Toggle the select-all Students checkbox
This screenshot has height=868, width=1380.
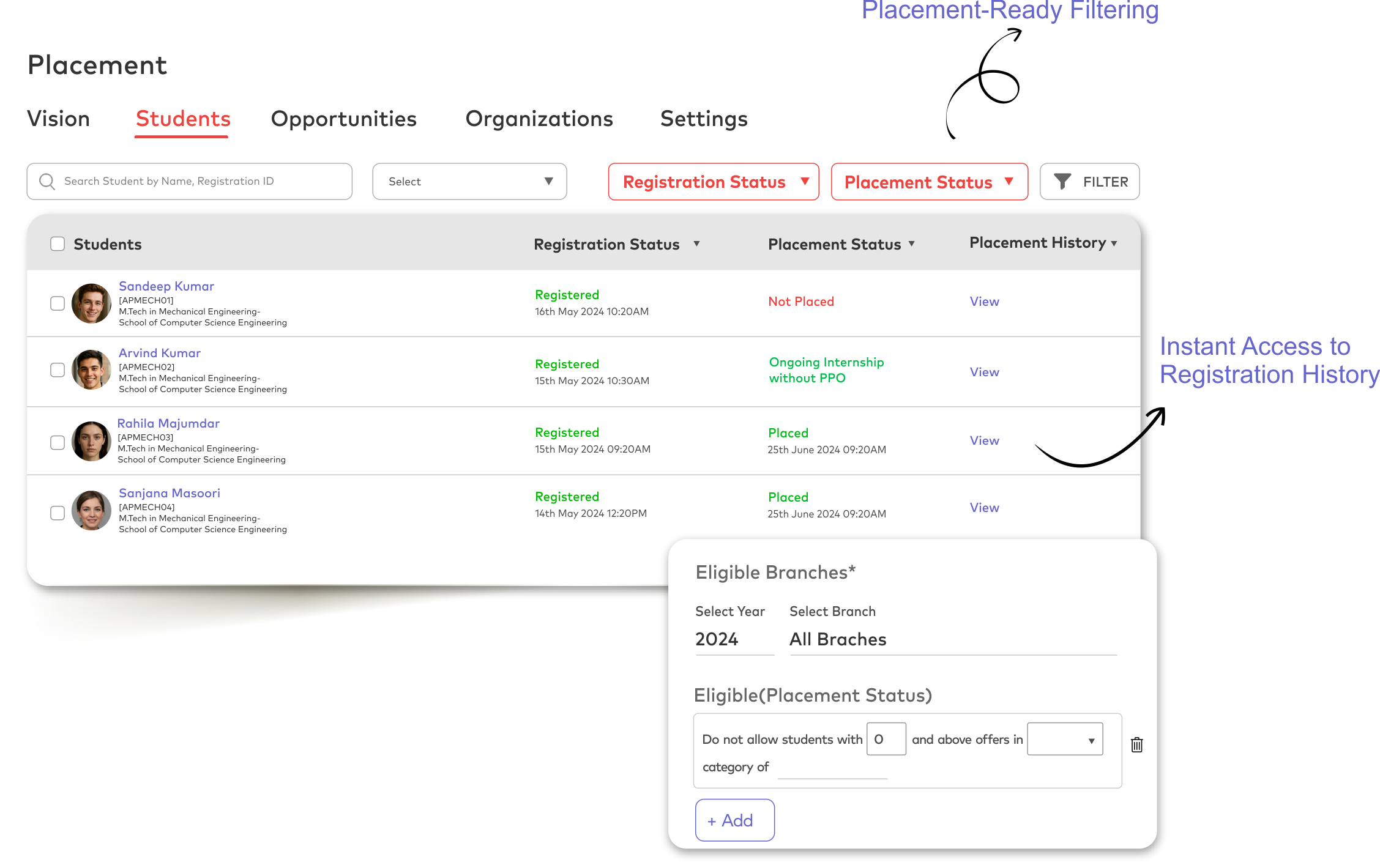point(58,244)
